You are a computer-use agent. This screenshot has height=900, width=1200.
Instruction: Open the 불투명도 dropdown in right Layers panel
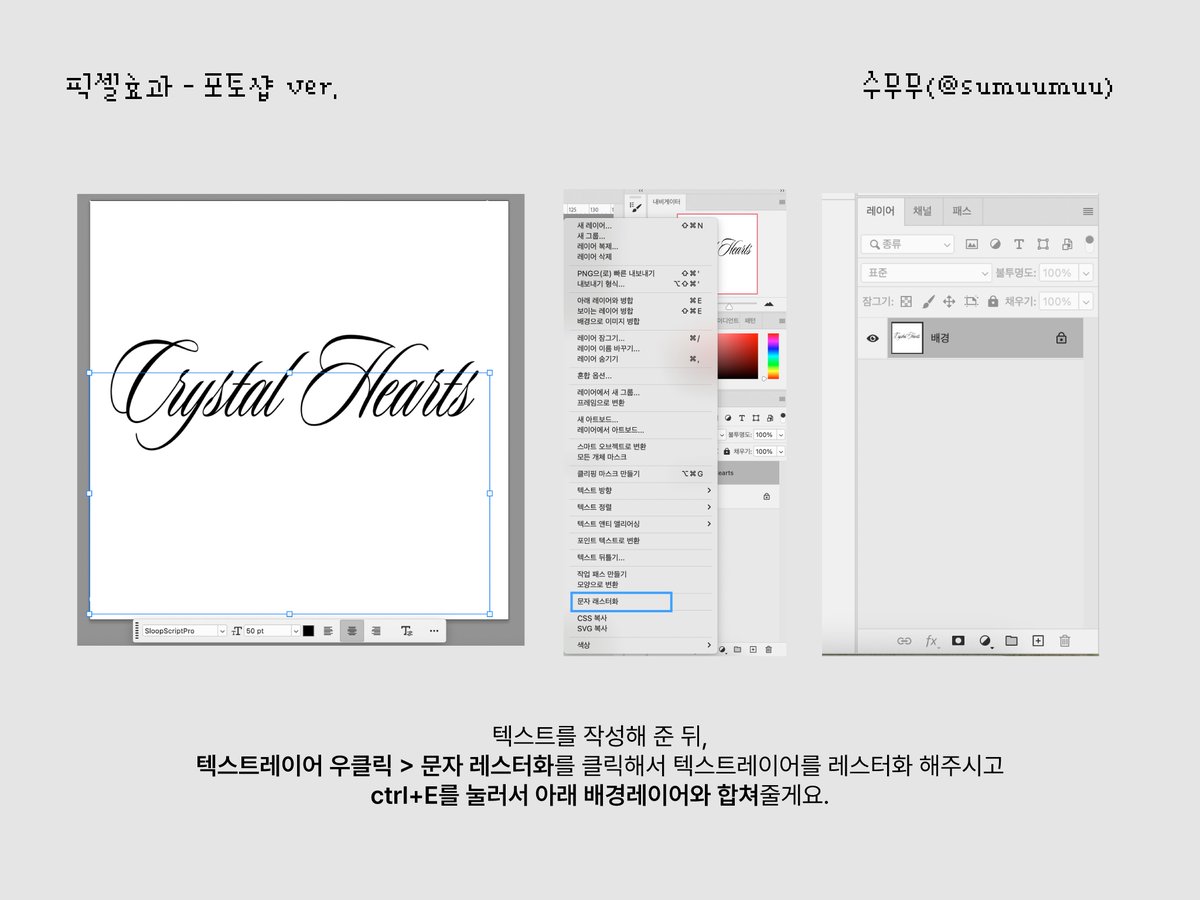pyautogui.click(x=1085, y=272)
